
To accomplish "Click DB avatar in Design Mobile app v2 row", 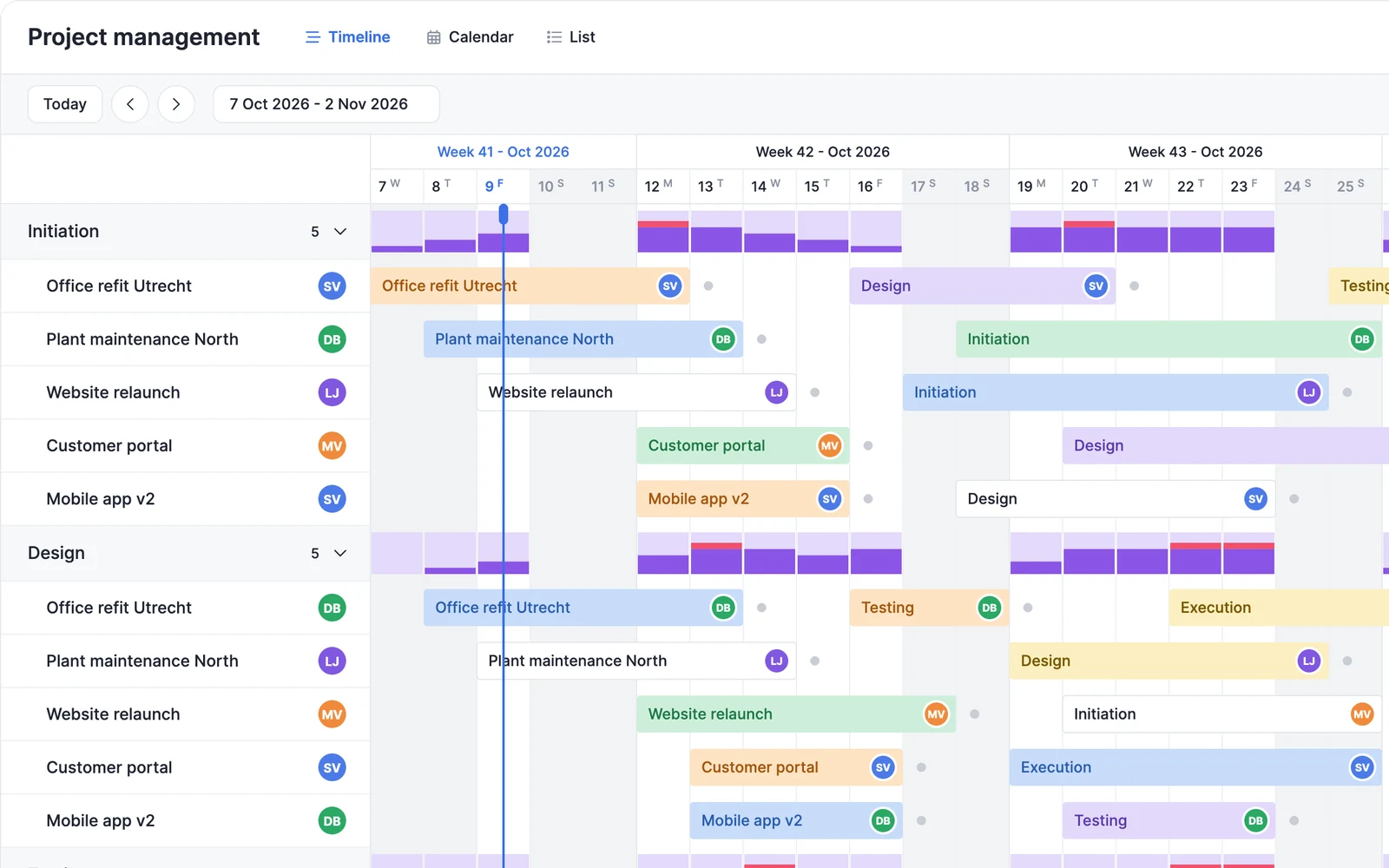I will click(332, 821).
